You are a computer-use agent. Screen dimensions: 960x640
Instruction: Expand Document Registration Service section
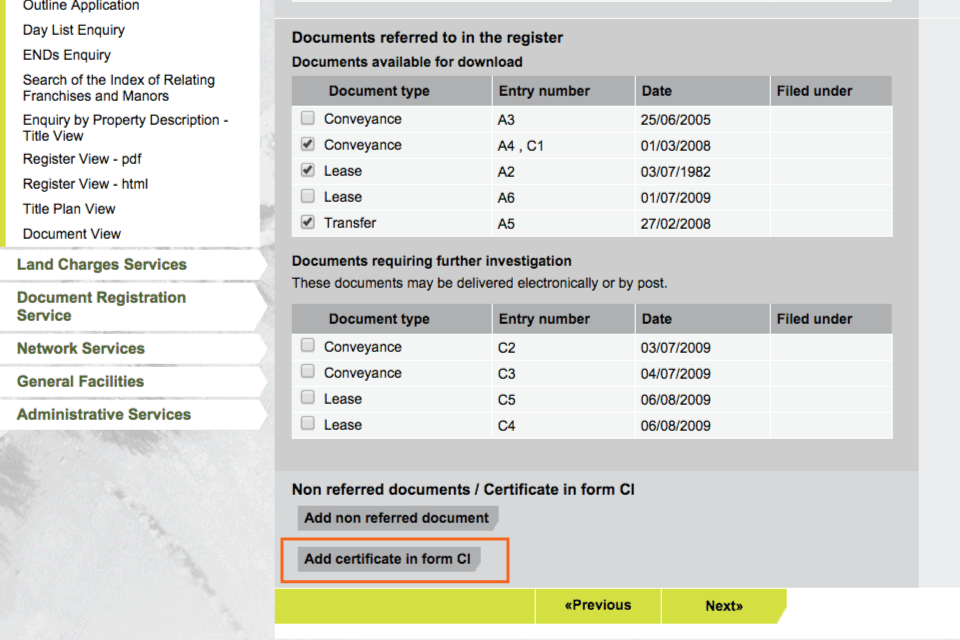[x=101, y=306]
